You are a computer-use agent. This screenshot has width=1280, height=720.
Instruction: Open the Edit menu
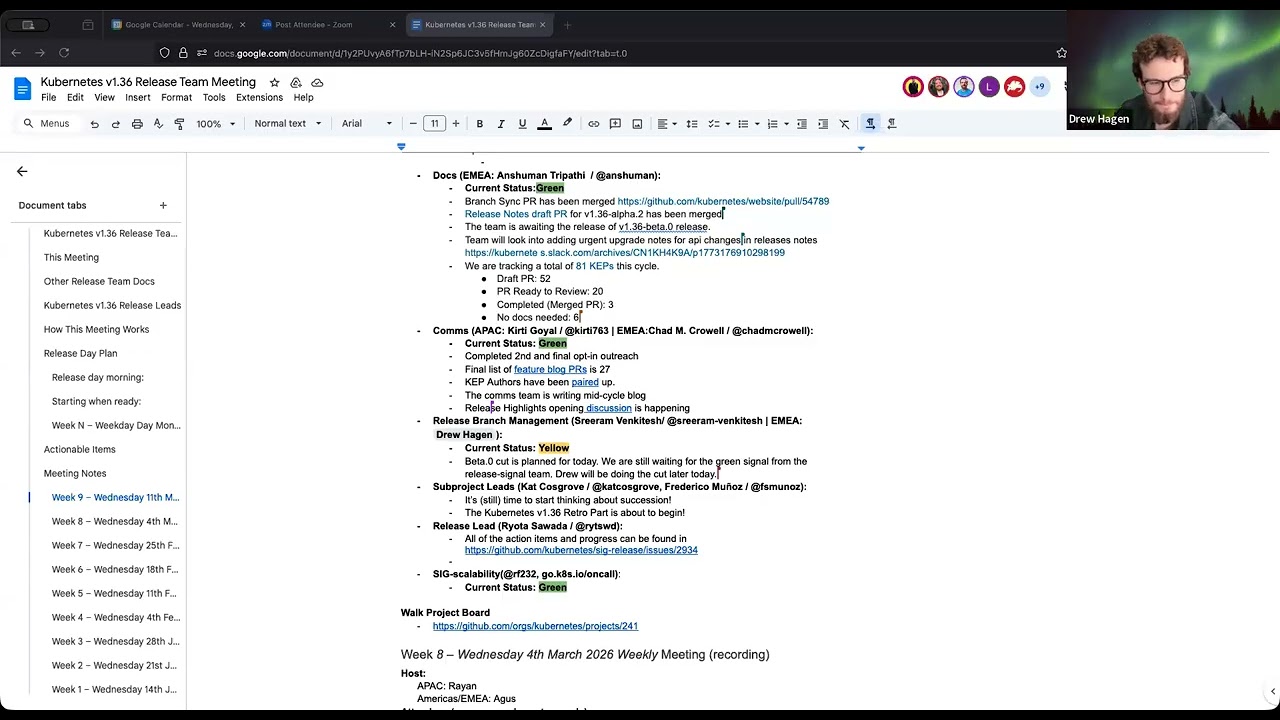[x=75, y=98]
